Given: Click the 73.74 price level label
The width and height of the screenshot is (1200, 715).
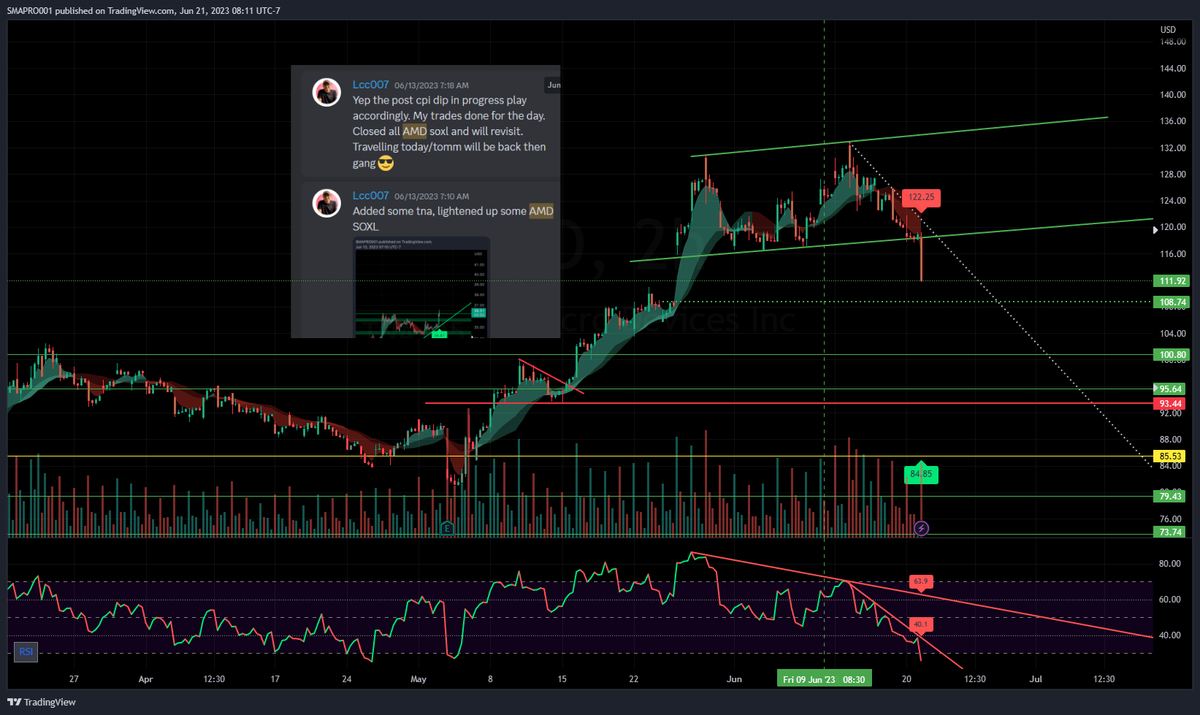Looking at the screenshot, I should coord(1172,533).
